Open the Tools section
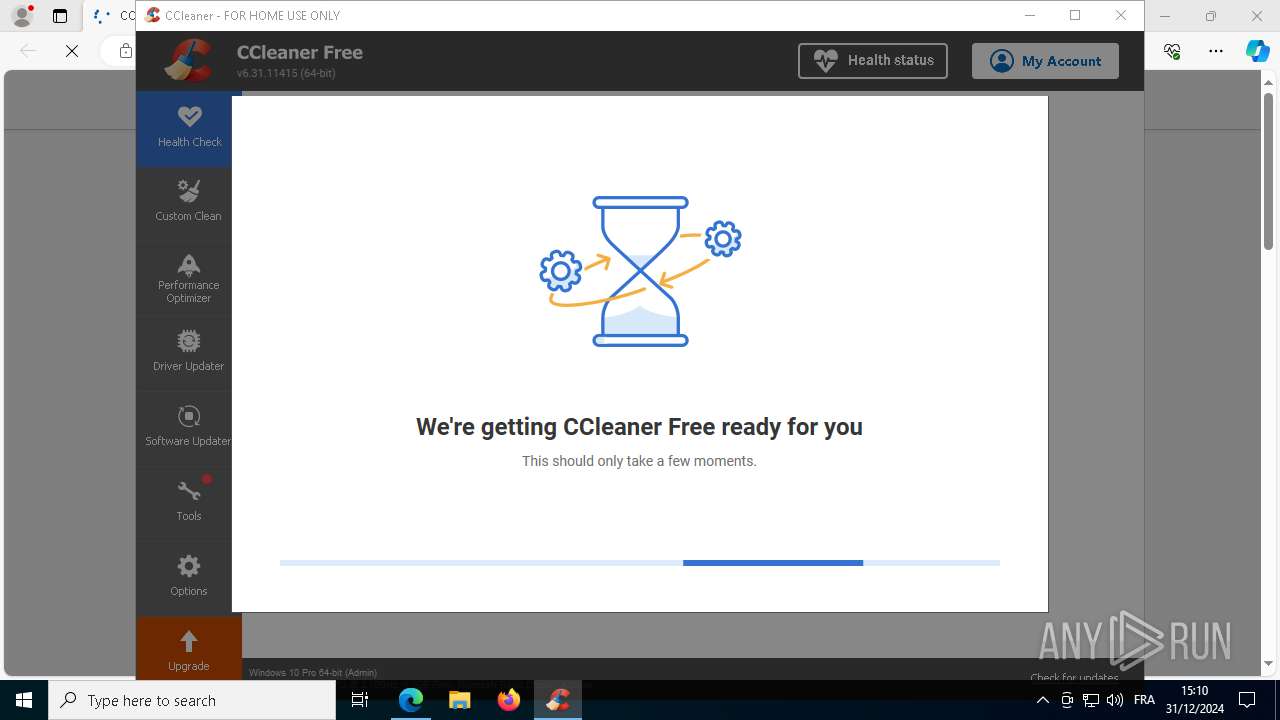Image resolution: width=1280 pixels, height=720 pixels. pyautogui.click(x=189, y=503)
